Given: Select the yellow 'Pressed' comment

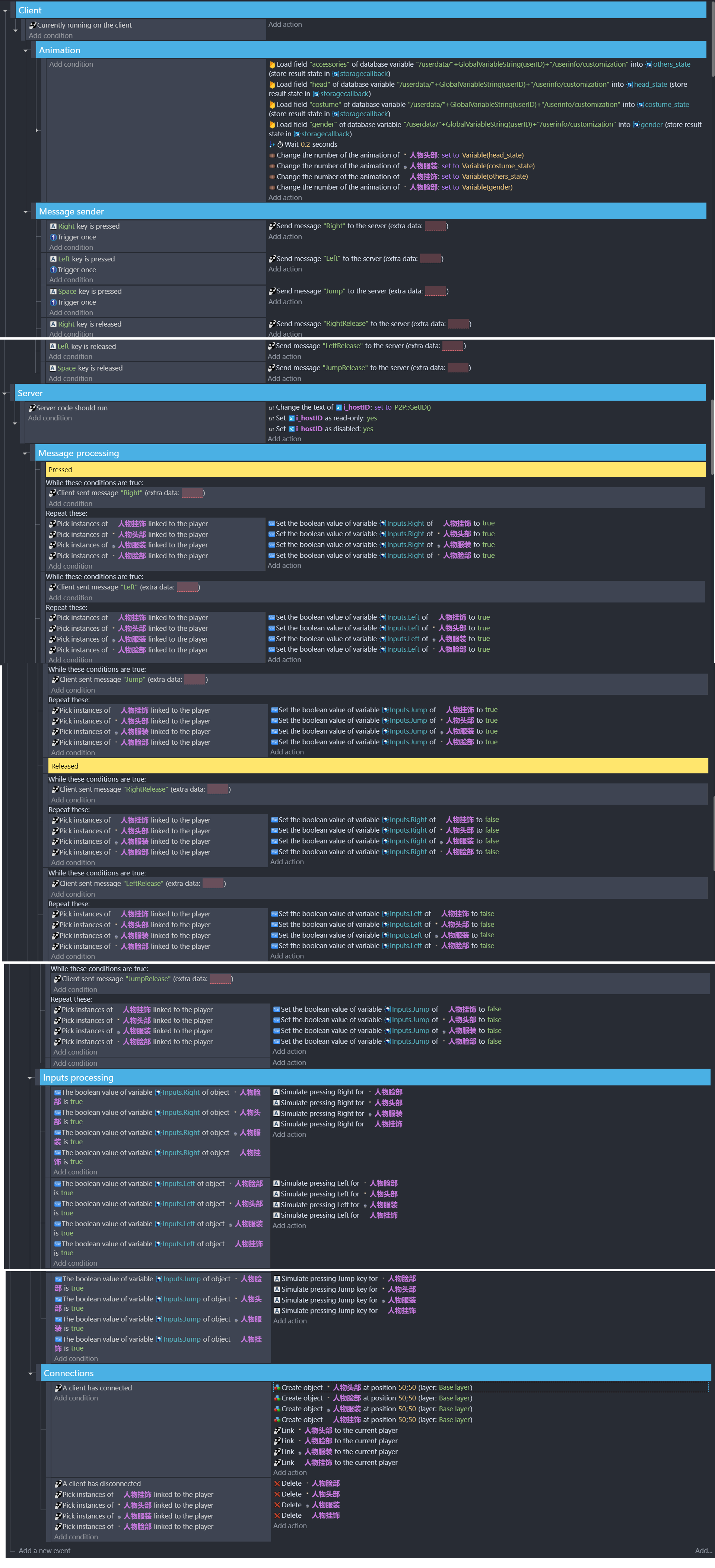Looking at the screenshot, I should click(375, 470).
